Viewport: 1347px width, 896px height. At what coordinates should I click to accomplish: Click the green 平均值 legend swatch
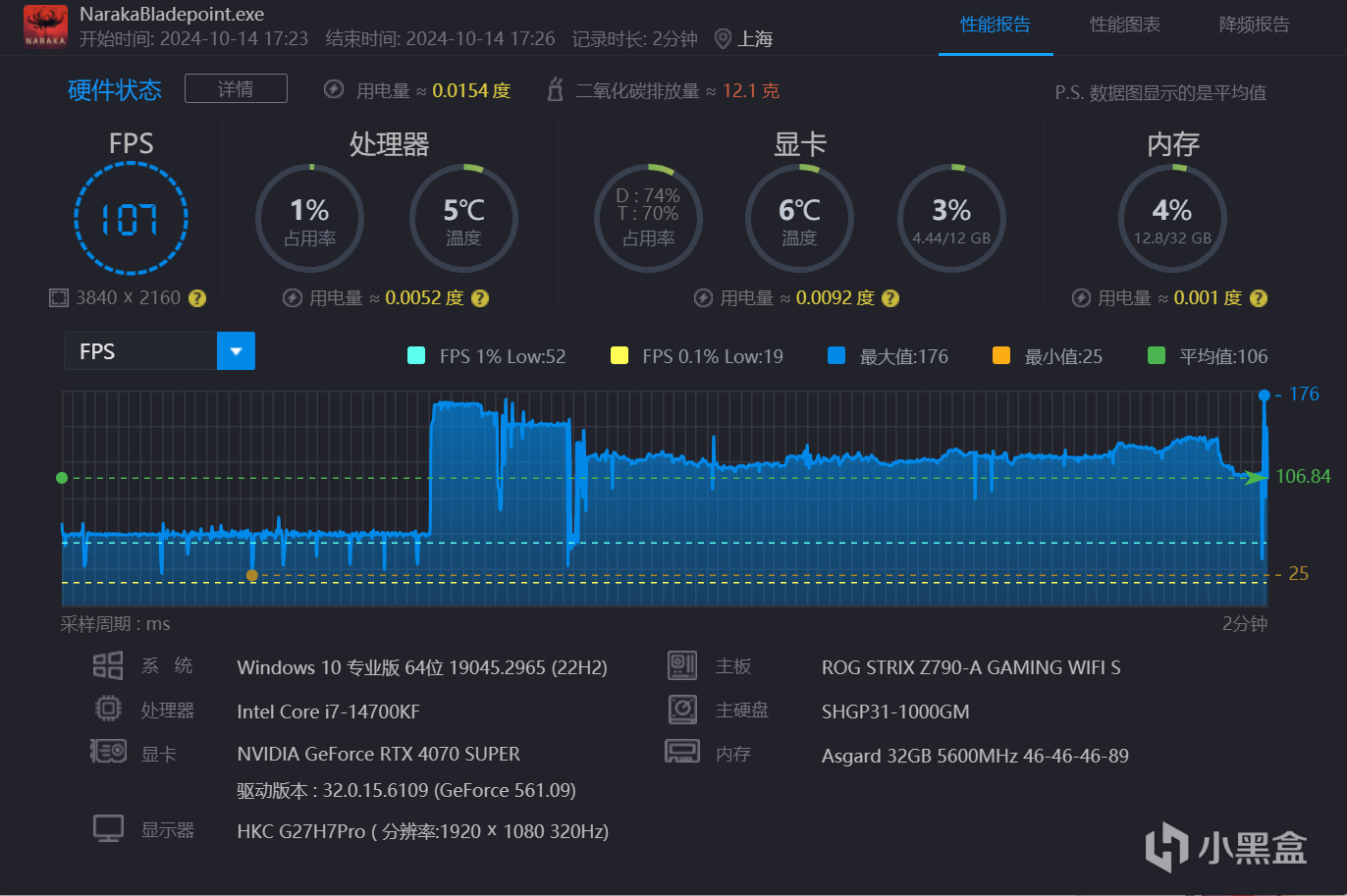click(x=1157, y=355)
